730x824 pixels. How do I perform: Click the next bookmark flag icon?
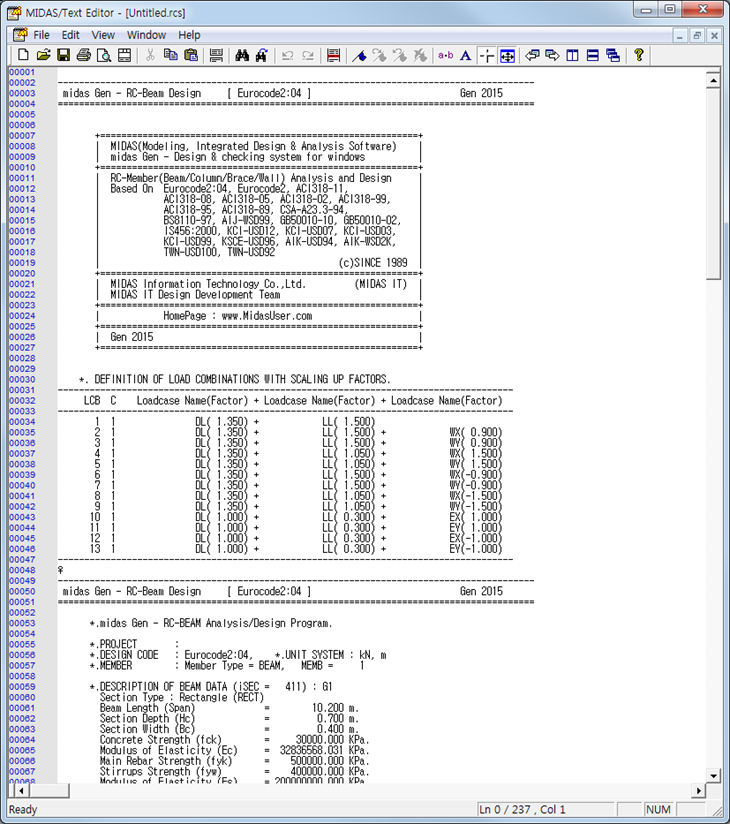(379, 55)
